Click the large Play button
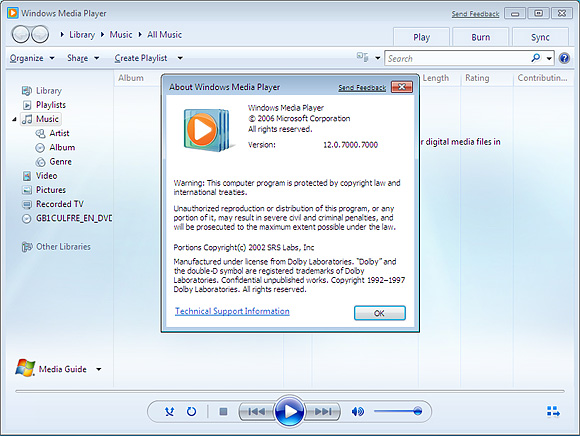580x436 pixels. pyautogui.click(x=289, y=411)
